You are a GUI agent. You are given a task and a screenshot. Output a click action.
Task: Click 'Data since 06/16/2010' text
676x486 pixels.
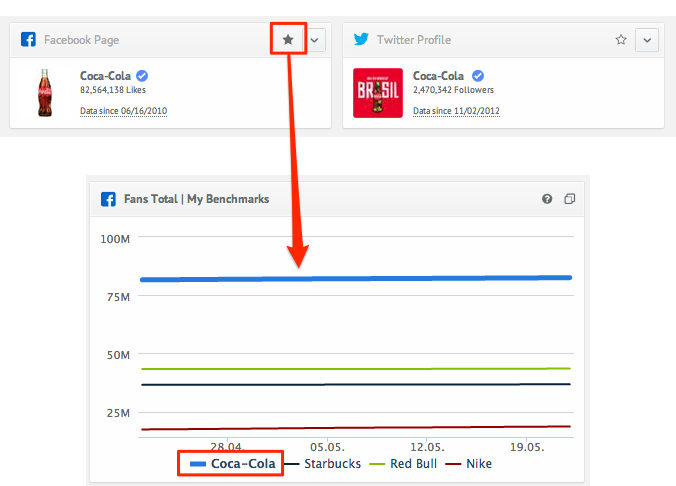(x=123, y=111)
